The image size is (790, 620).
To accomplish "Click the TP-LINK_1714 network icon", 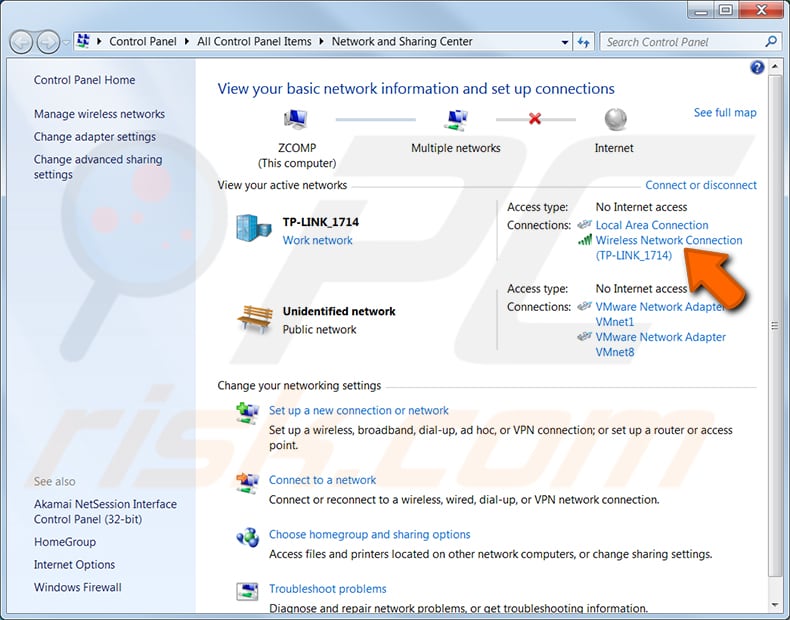I will (x=253, y=229).
